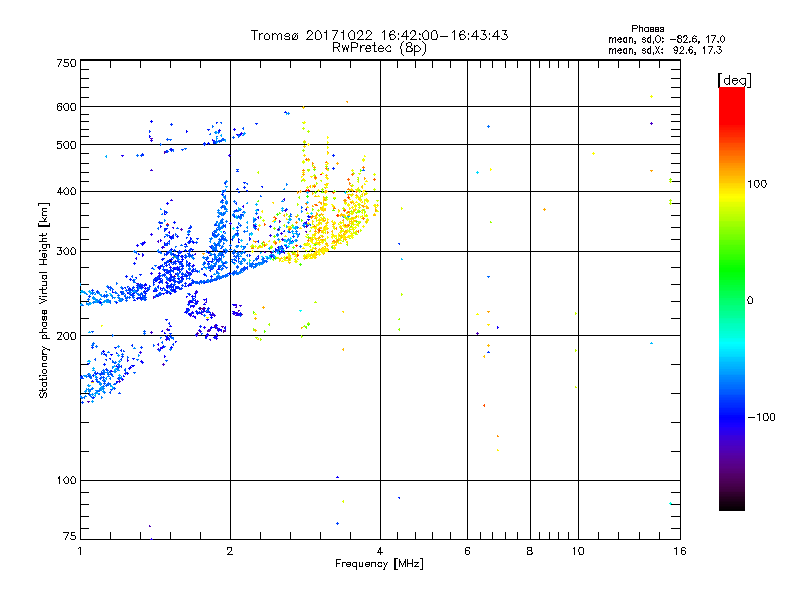Click the 'mean, sd,X: 92.6, 17.3' text
The image size is (800, 600).
click(665, 50)
